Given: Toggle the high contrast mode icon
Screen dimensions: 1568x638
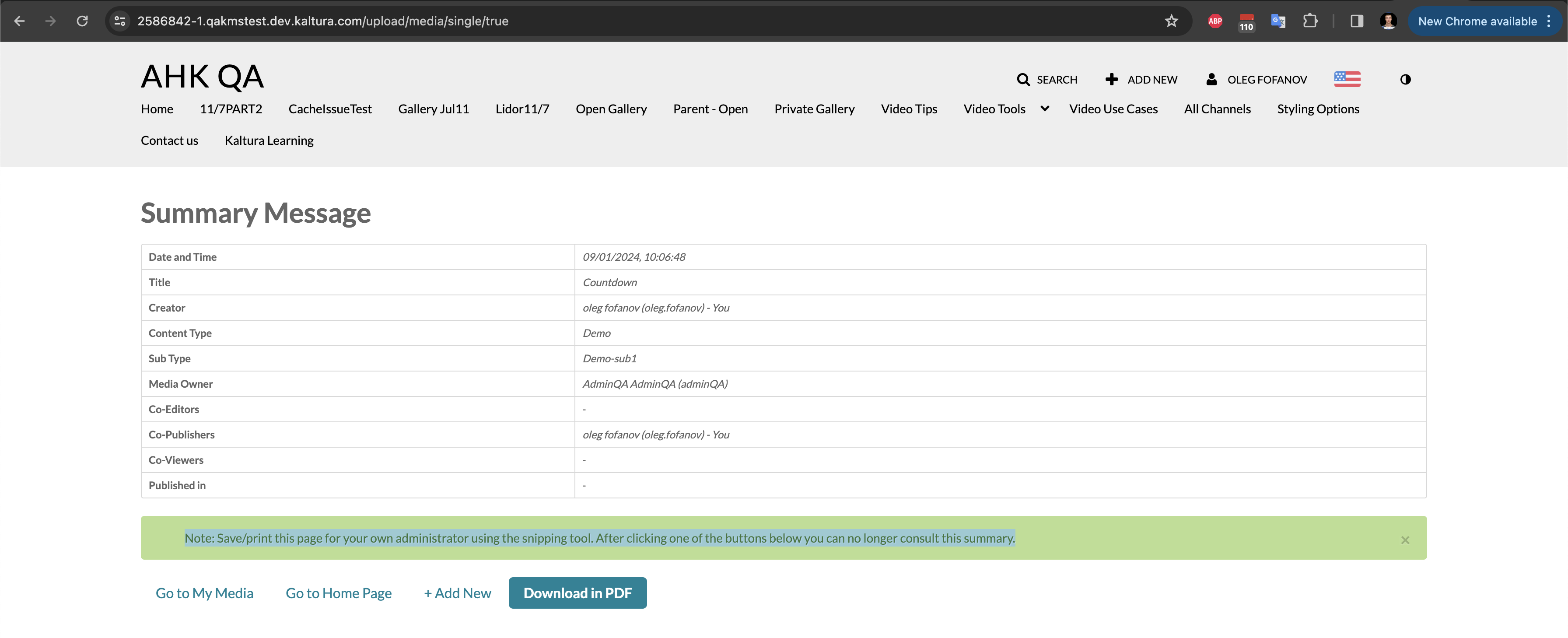Looking at the screenshot, I should click(x=1405, y=80).
